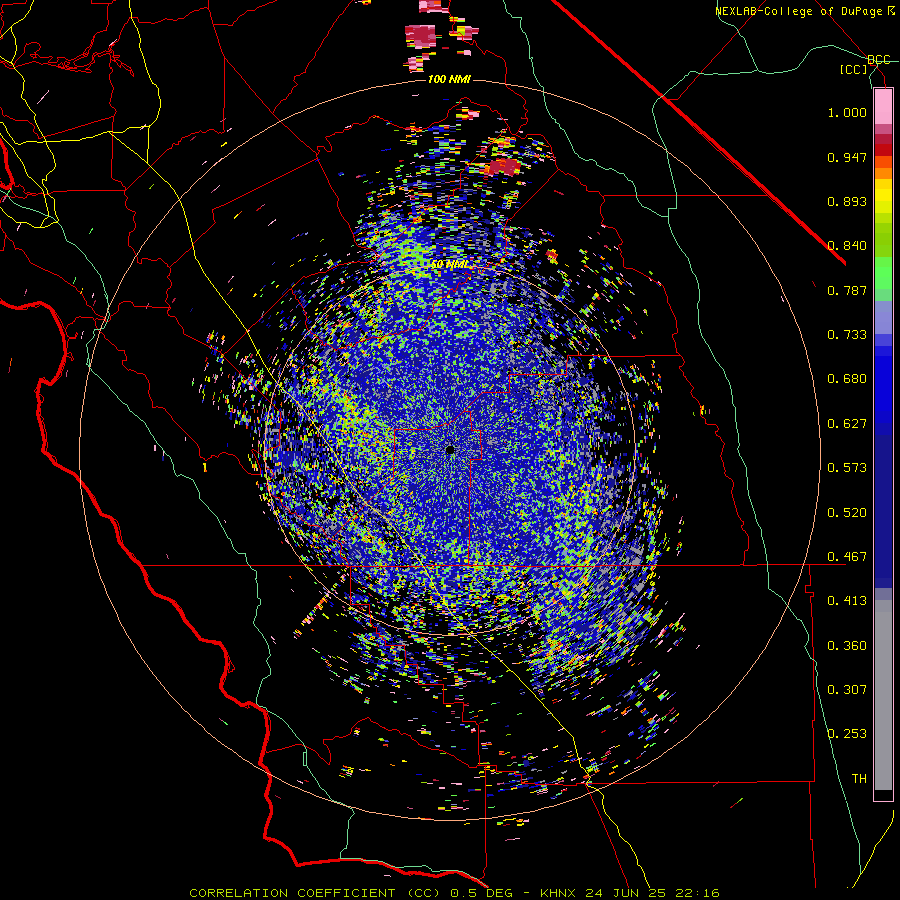Select the 0.680 legend value
Image resolution: width=900 pixels, height=900 pixels.
(847, 379)
